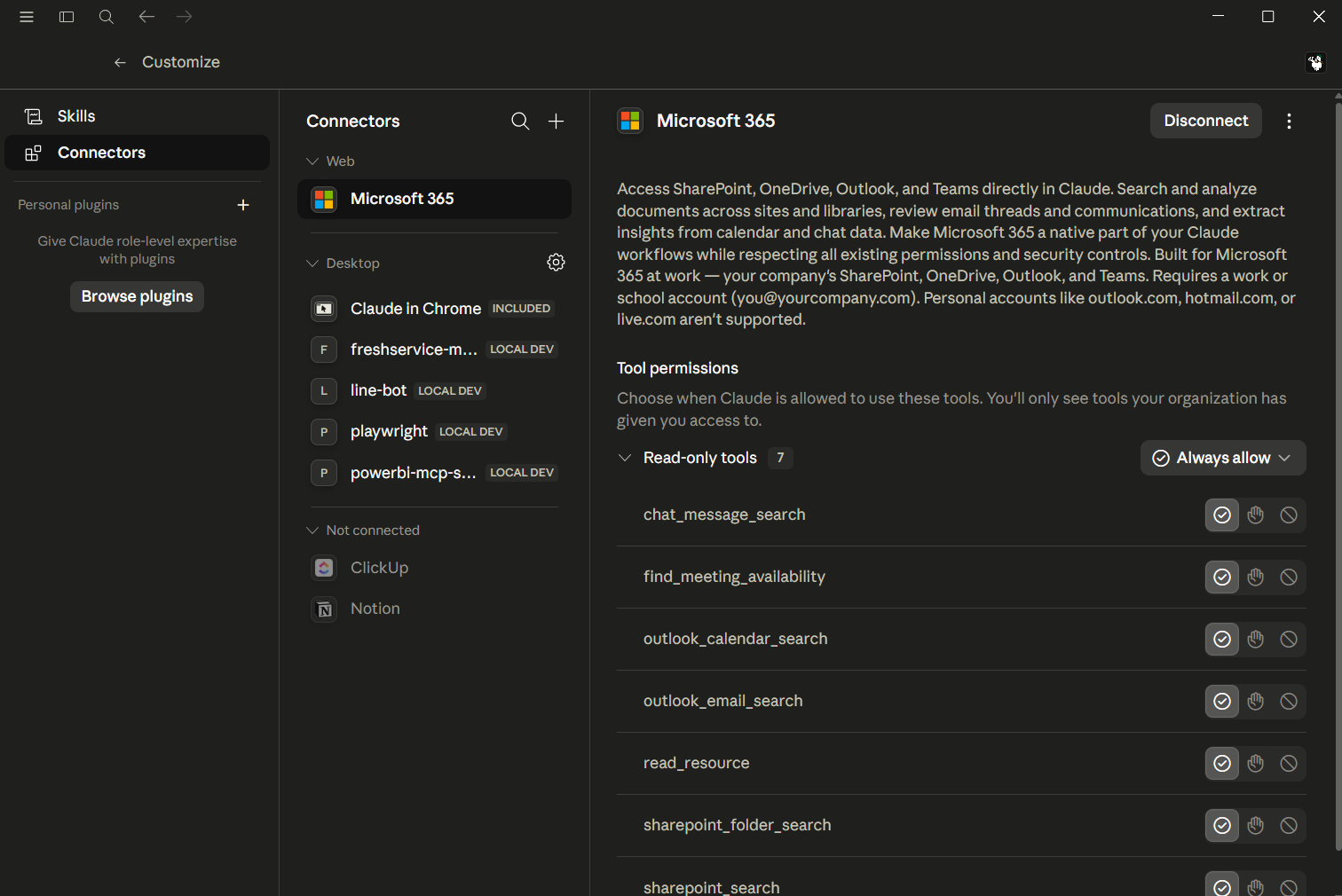The height and width of the screenshot is (896, 1342).
Task: Block the sharepoint_folder_search tool
Action: (x=1289, y=826)
